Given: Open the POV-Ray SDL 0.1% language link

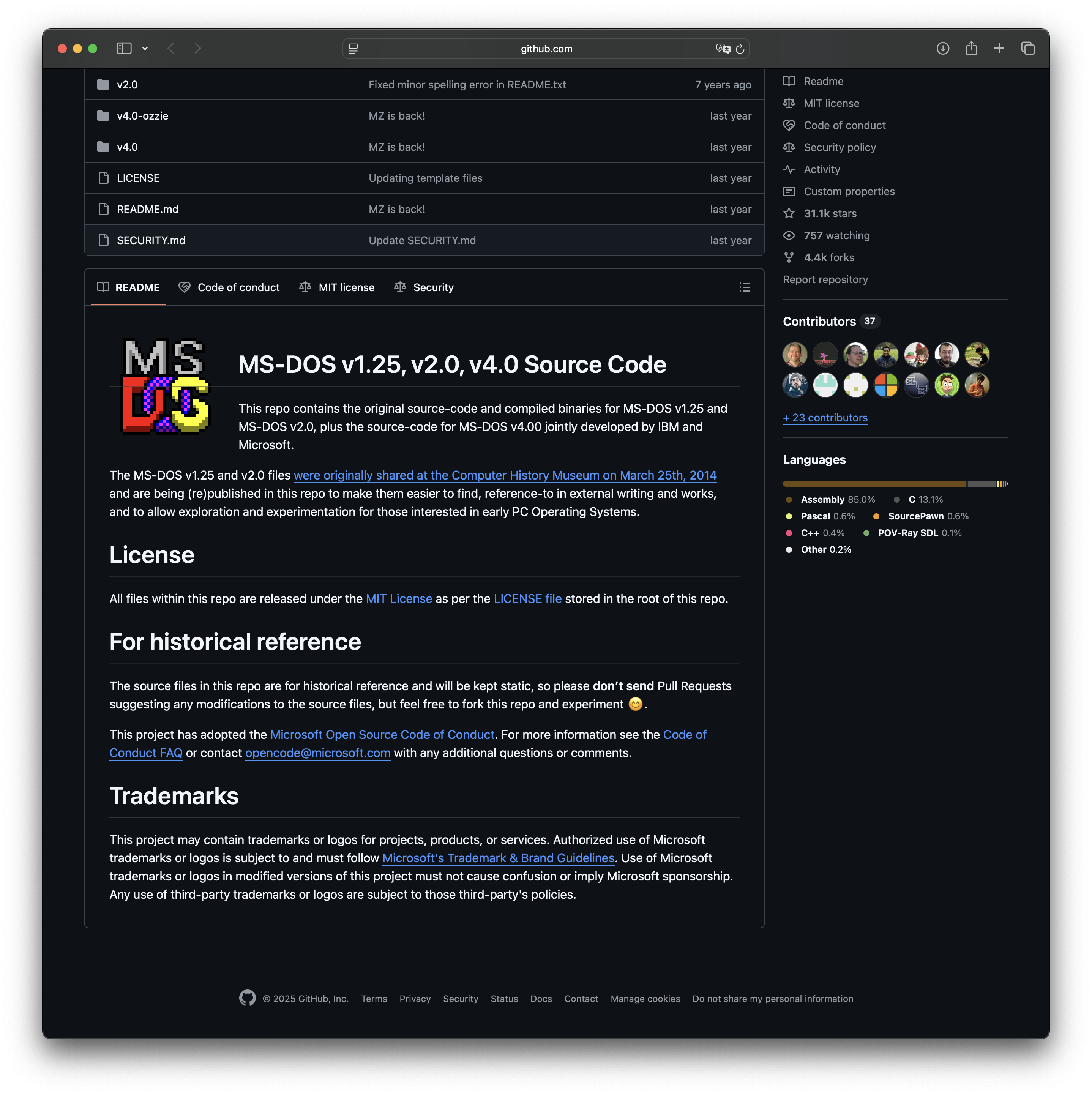Looking at the screenshot, I should pyautogui.click(x=912, y=533).
